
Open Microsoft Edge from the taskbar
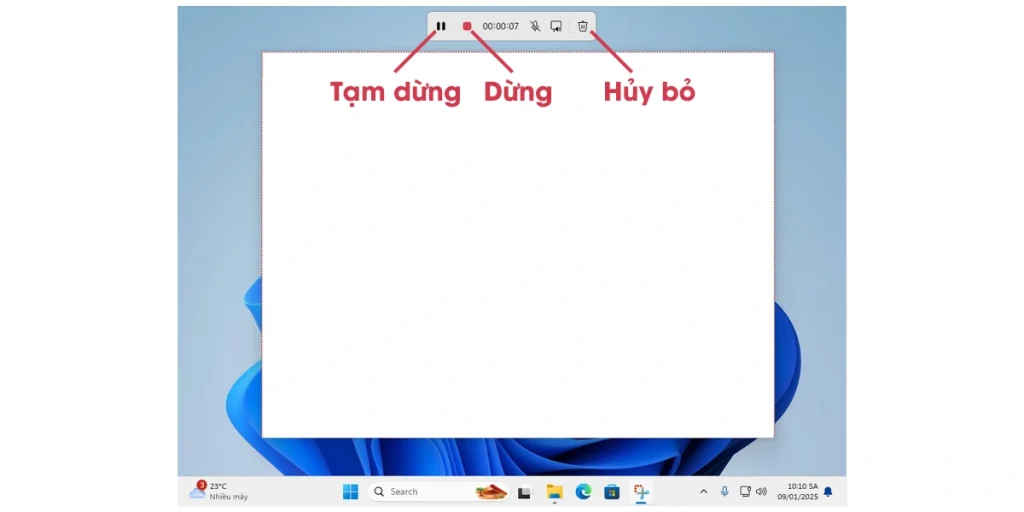(583, 492)
